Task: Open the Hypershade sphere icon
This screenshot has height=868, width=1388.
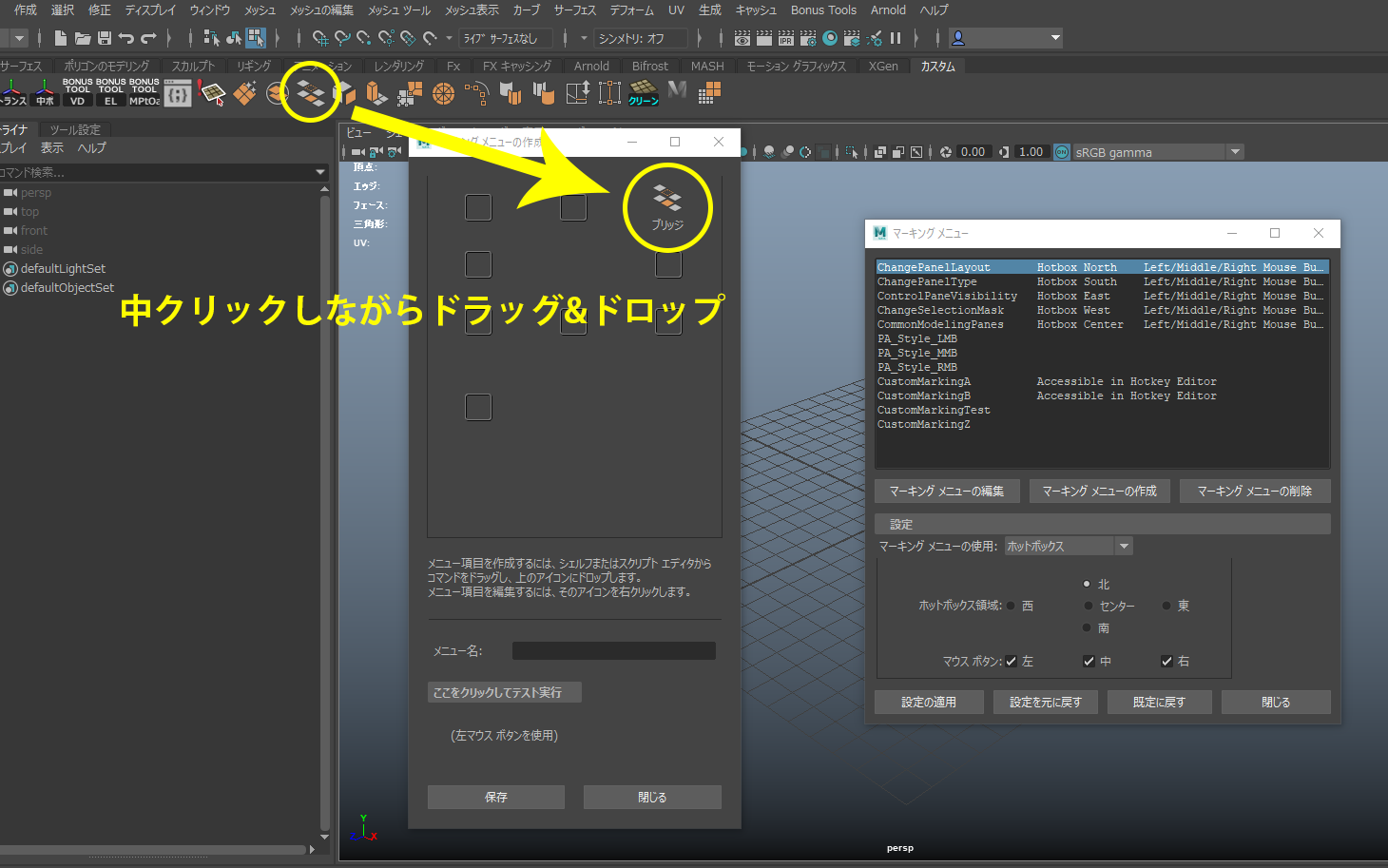Action: pos(830,38)
